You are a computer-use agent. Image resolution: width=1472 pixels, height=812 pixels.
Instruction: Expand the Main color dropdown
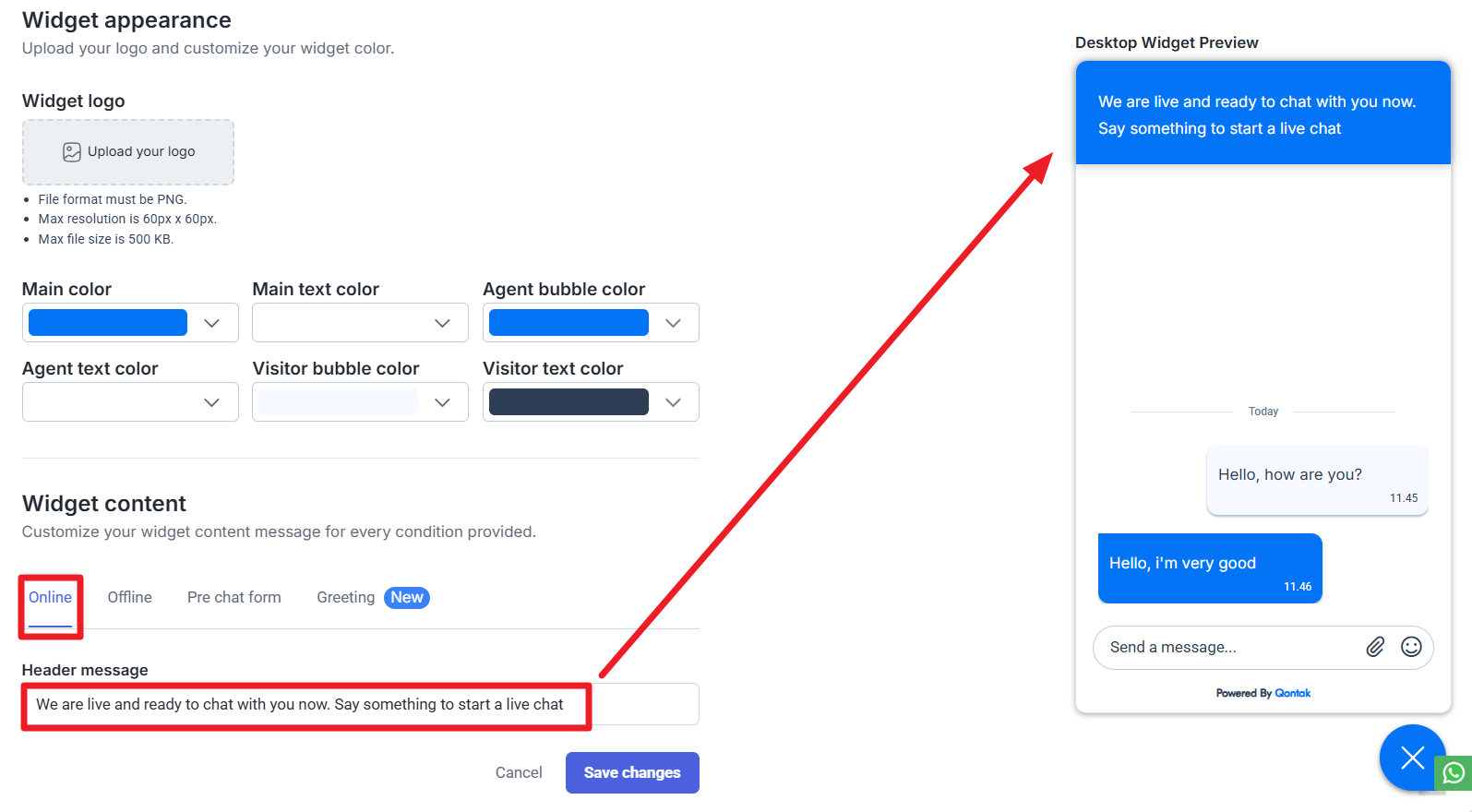click(212, 323)
